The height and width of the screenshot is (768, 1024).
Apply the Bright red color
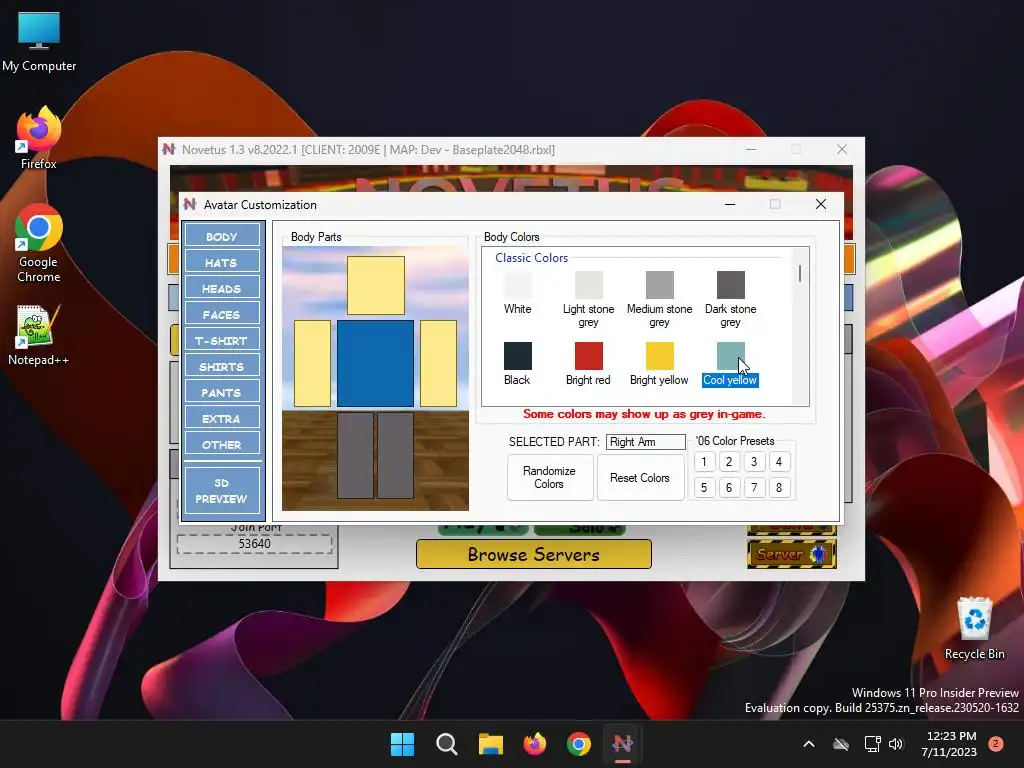pos(588,356)
